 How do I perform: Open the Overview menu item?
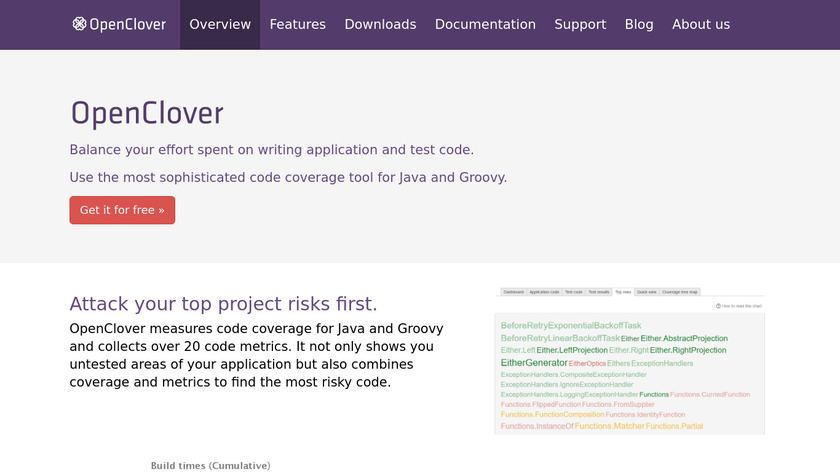click(219, 24)
